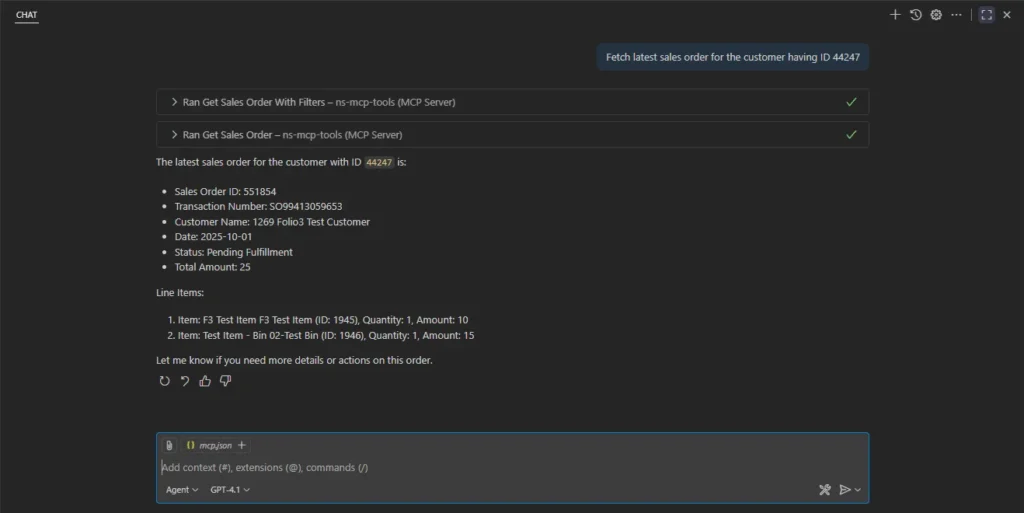Click the attach context paperclip icon
The image size is (1024, 513).
pyautogui.click(x=169, y=445)
